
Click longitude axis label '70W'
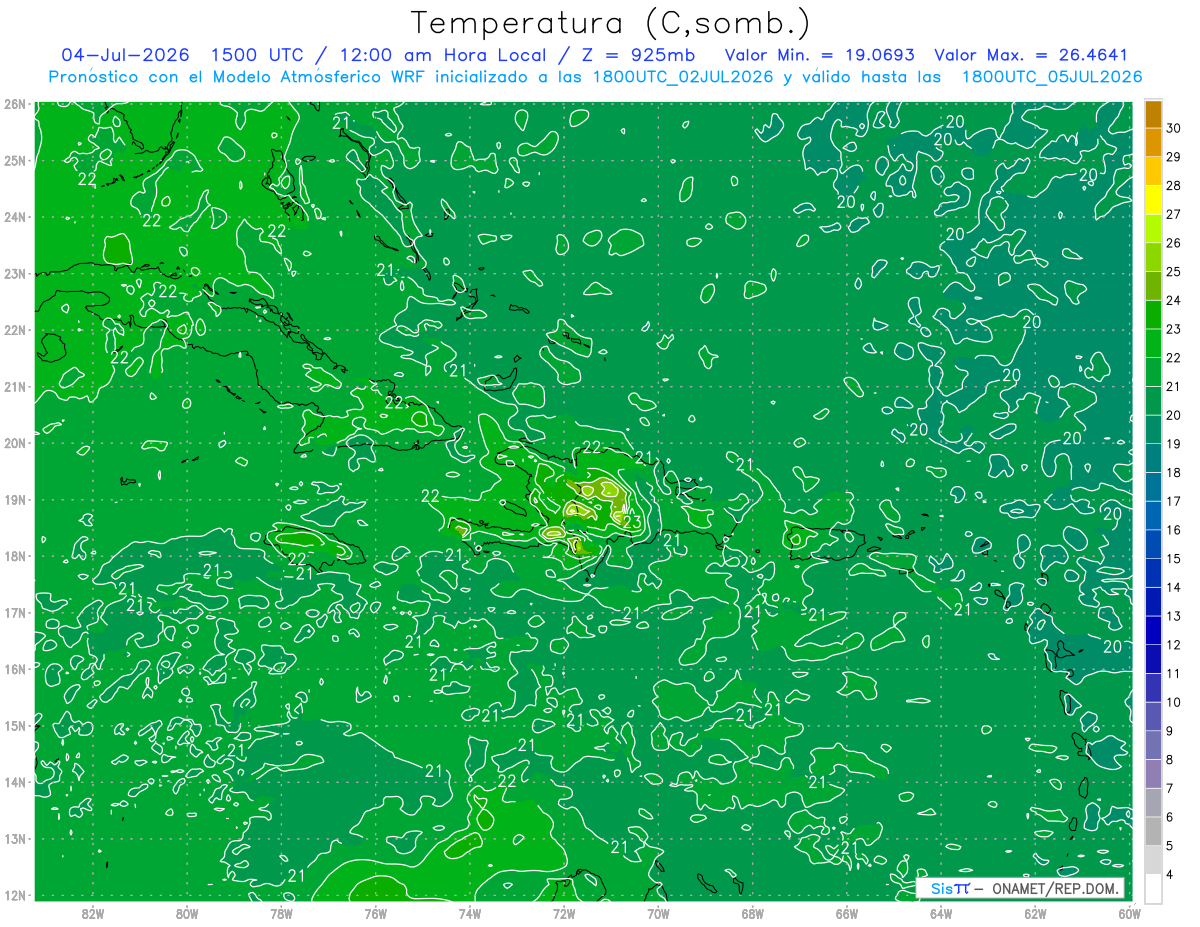click(x=658, y=913)
